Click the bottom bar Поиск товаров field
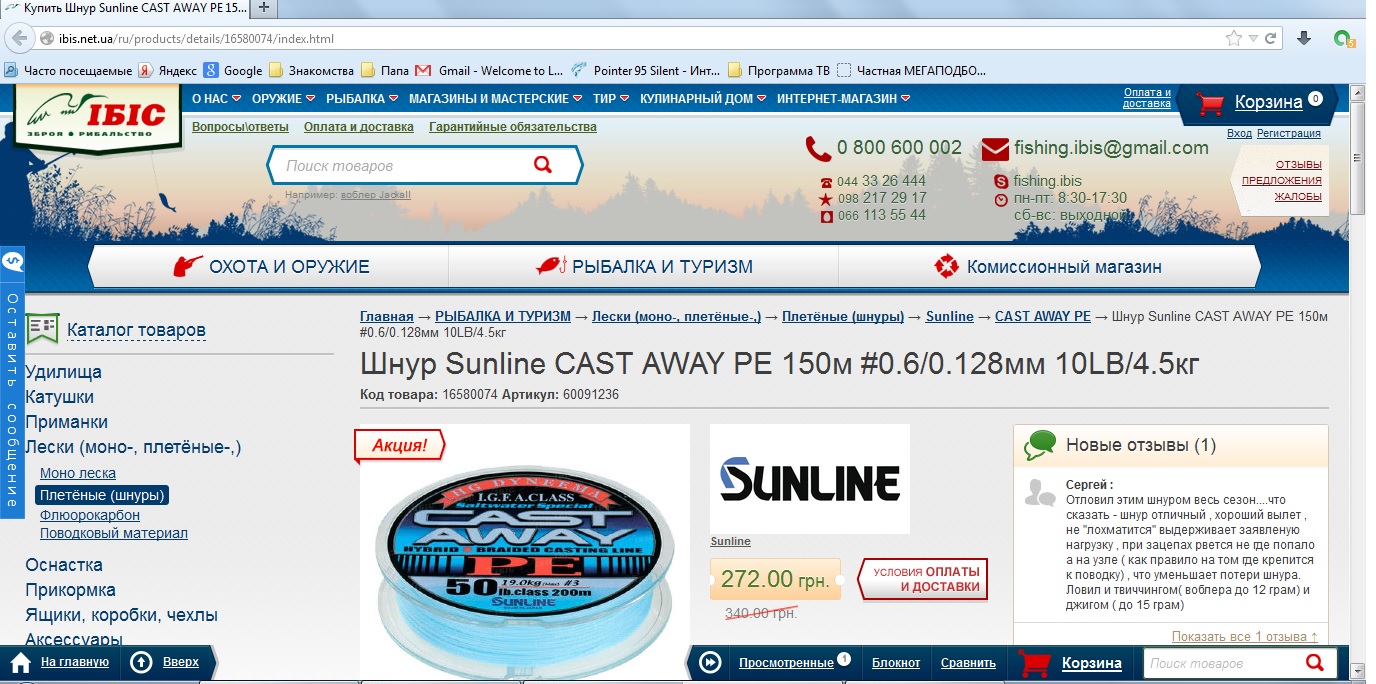 pos(1224,662)
